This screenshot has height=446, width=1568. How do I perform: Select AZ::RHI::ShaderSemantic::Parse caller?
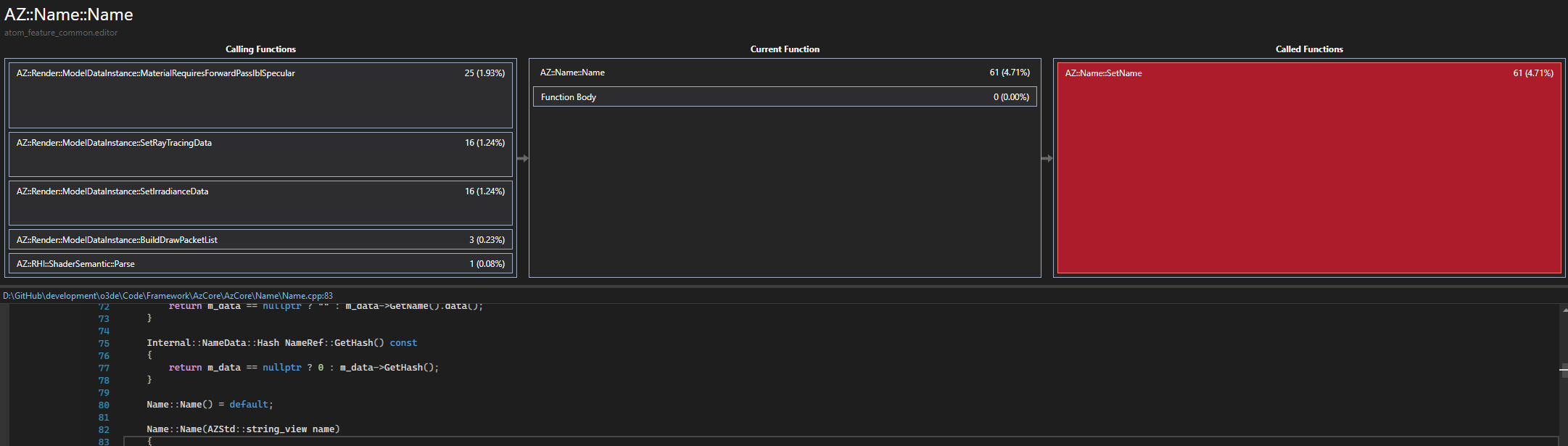[260, 263]
